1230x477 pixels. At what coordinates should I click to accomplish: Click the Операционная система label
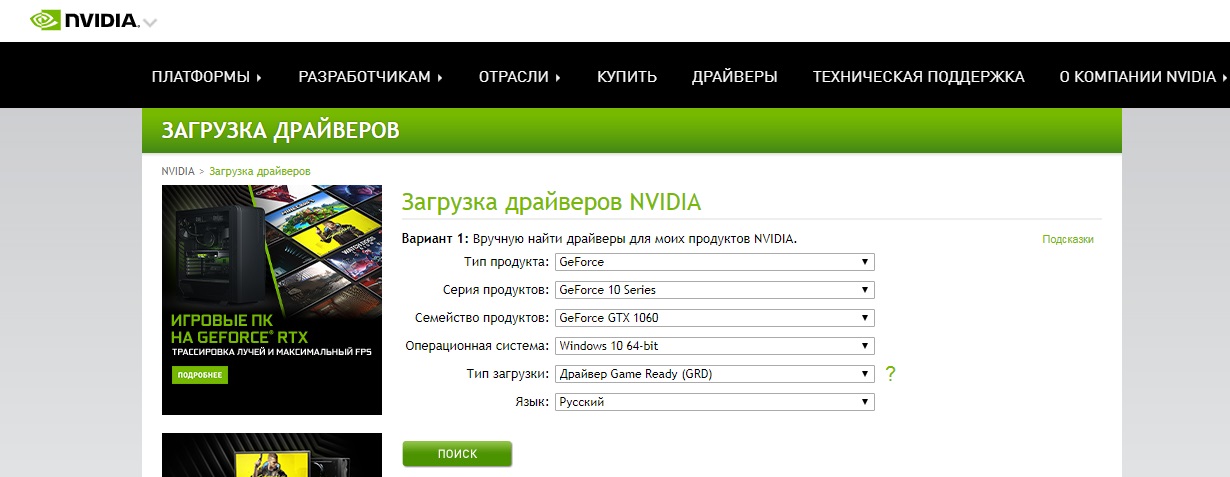click(x=477, y=346)
